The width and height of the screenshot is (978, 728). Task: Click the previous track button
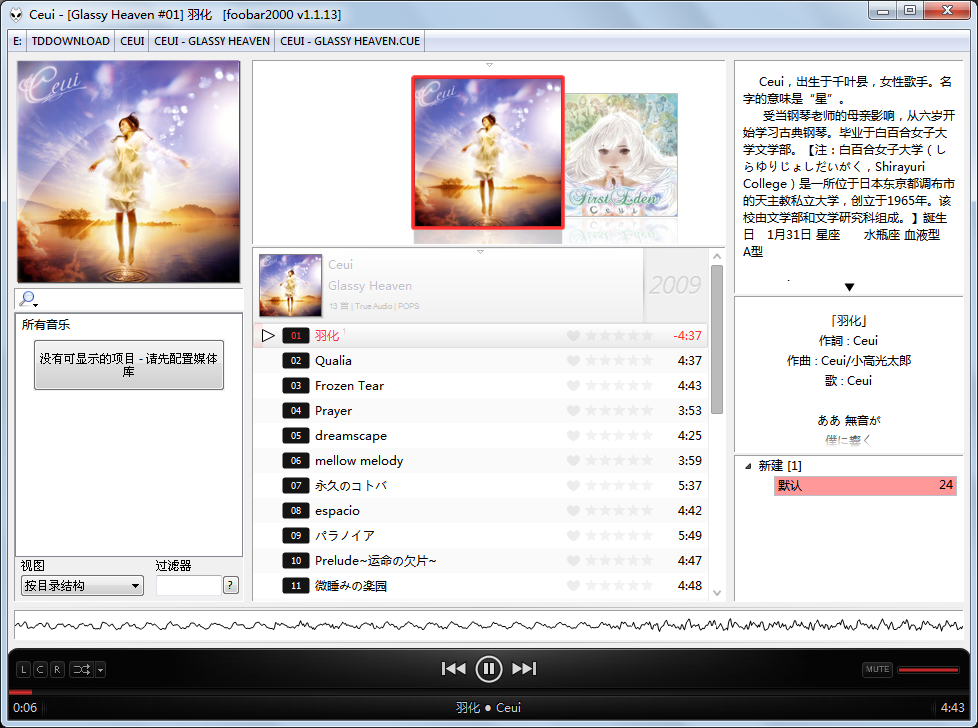point(453,669)
